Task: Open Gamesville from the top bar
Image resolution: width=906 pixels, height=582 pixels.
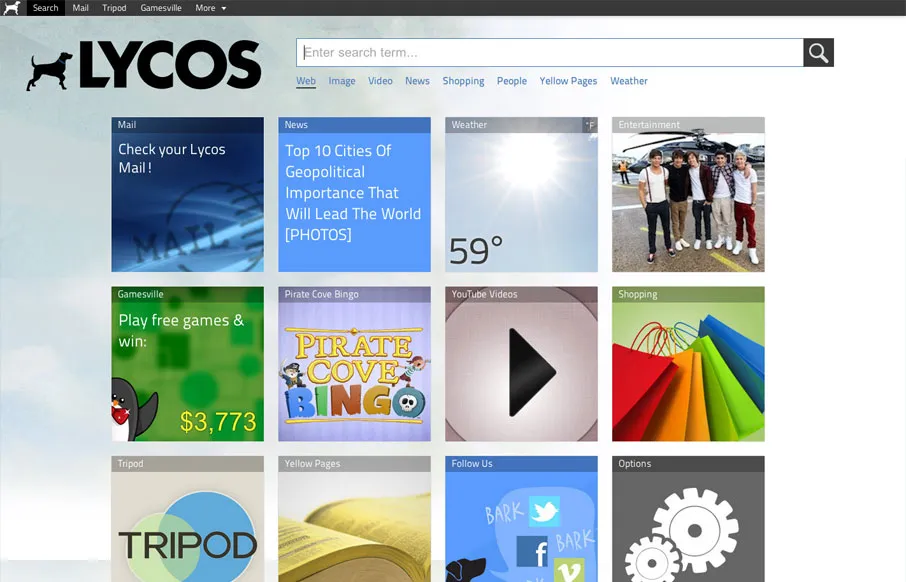Action: coord(161,8)
